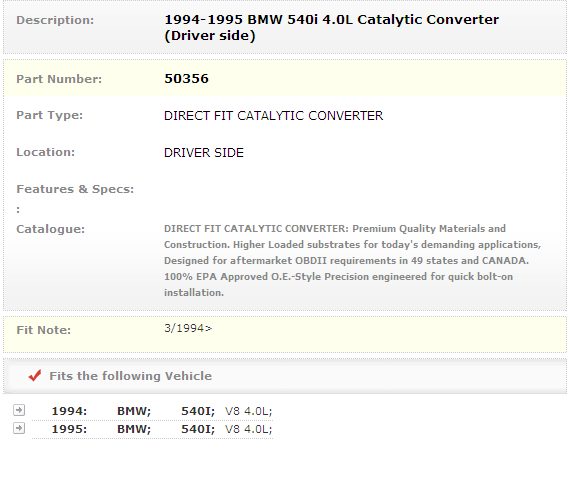Click the 3/1994> fit note value
This screenshot has width=570, height=498.
pos(188,328)
